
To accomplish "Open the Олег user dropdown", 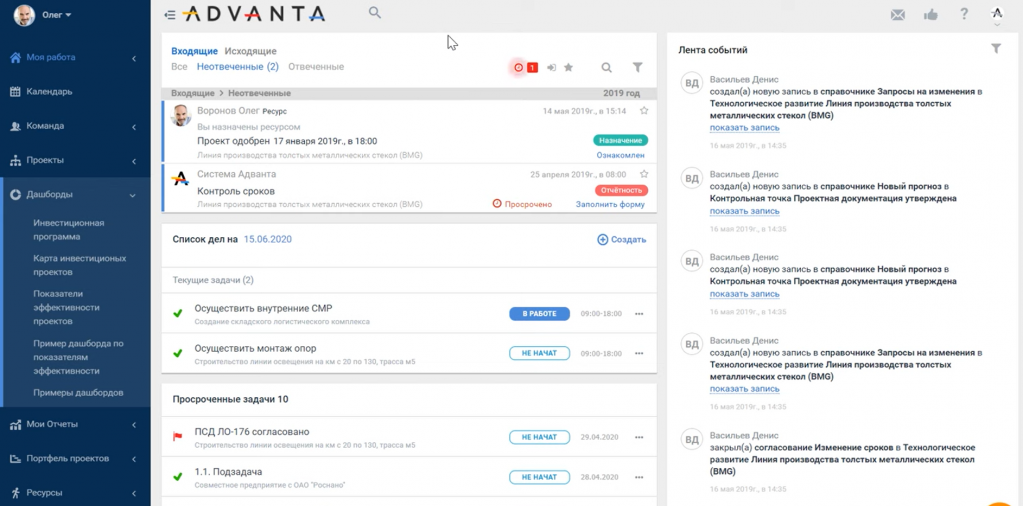I will point(56,15).
